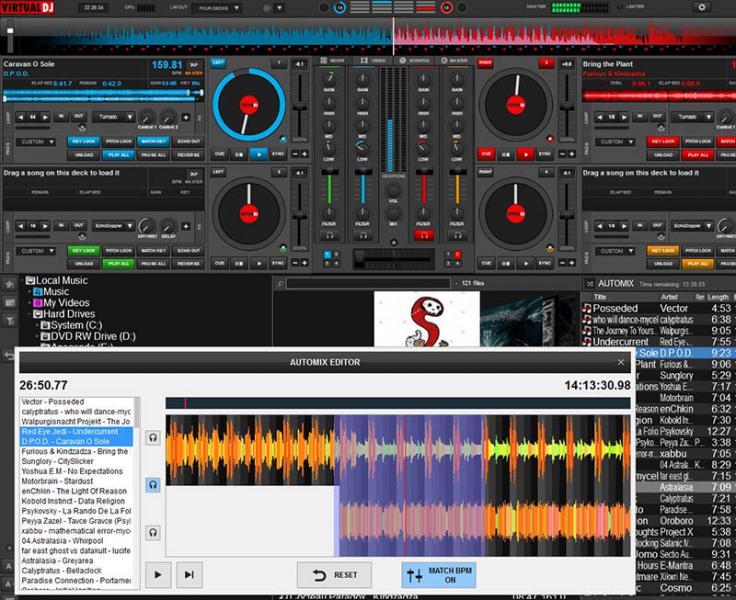Toggle SYNC on the Caravan O Sole deck
Screen dimensions: 736x600
tap(278, 154)
